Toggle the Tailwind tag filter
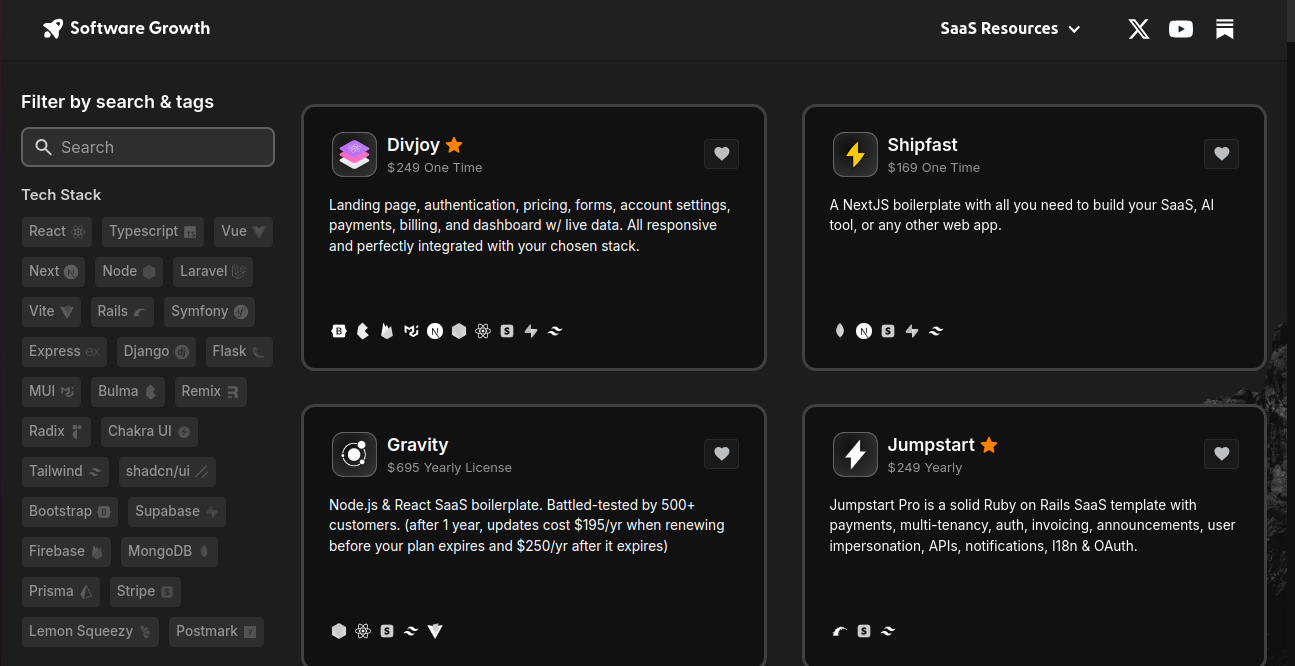Image resolution: width=1295 pixels, height=666 pixels. tap(66, 471)
